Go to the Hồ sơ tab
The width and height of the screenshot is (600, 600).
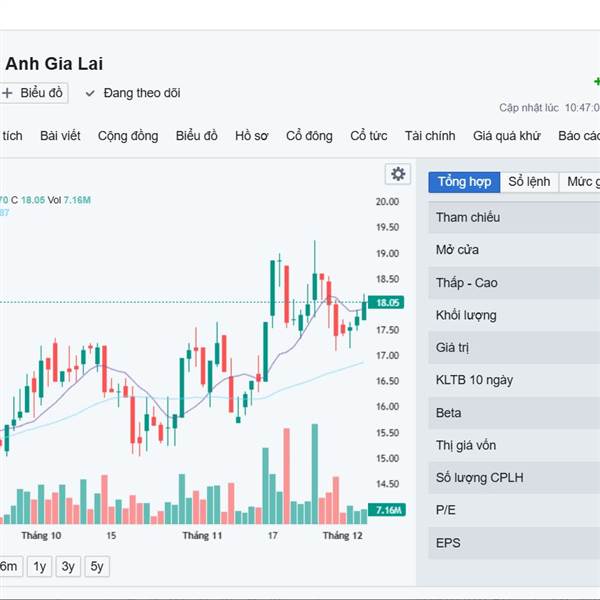[251, 136]
